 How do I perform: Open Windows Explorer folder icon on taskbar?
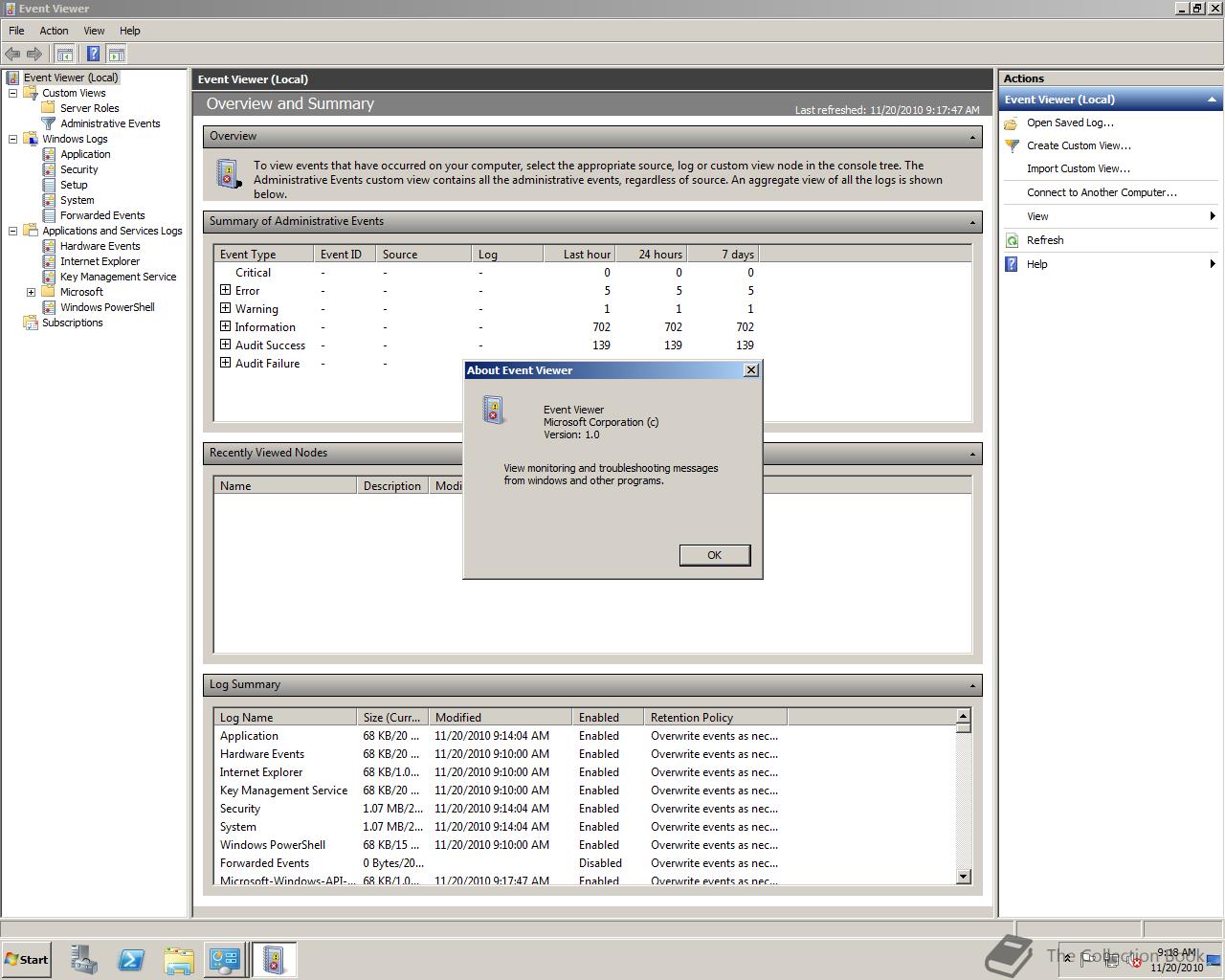click(179, 960)
